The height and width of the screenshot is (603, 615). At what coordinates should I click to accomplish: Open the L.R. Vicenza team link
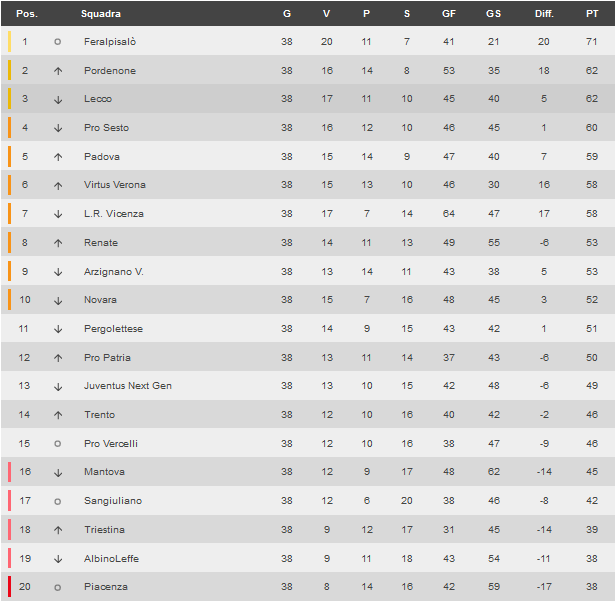point(114,214)
